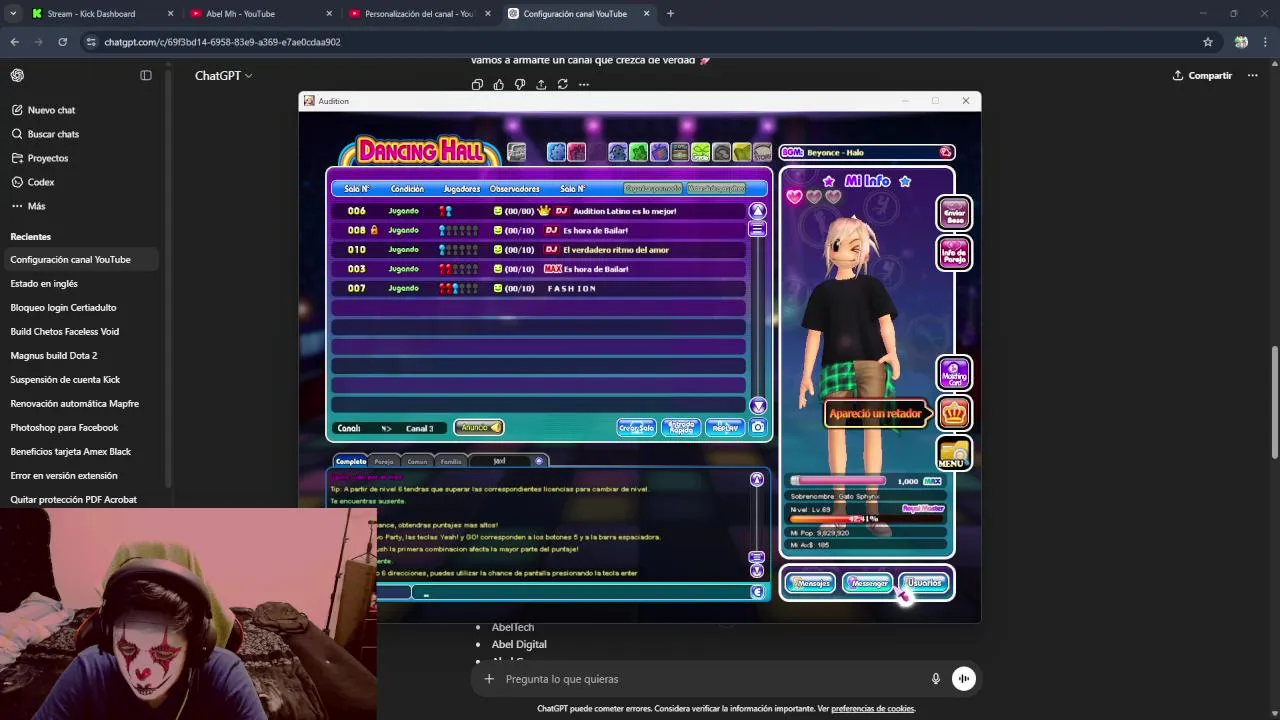Open the MENU folder icon
Viewport: 1280px width, 720px height.
(954, 453)
